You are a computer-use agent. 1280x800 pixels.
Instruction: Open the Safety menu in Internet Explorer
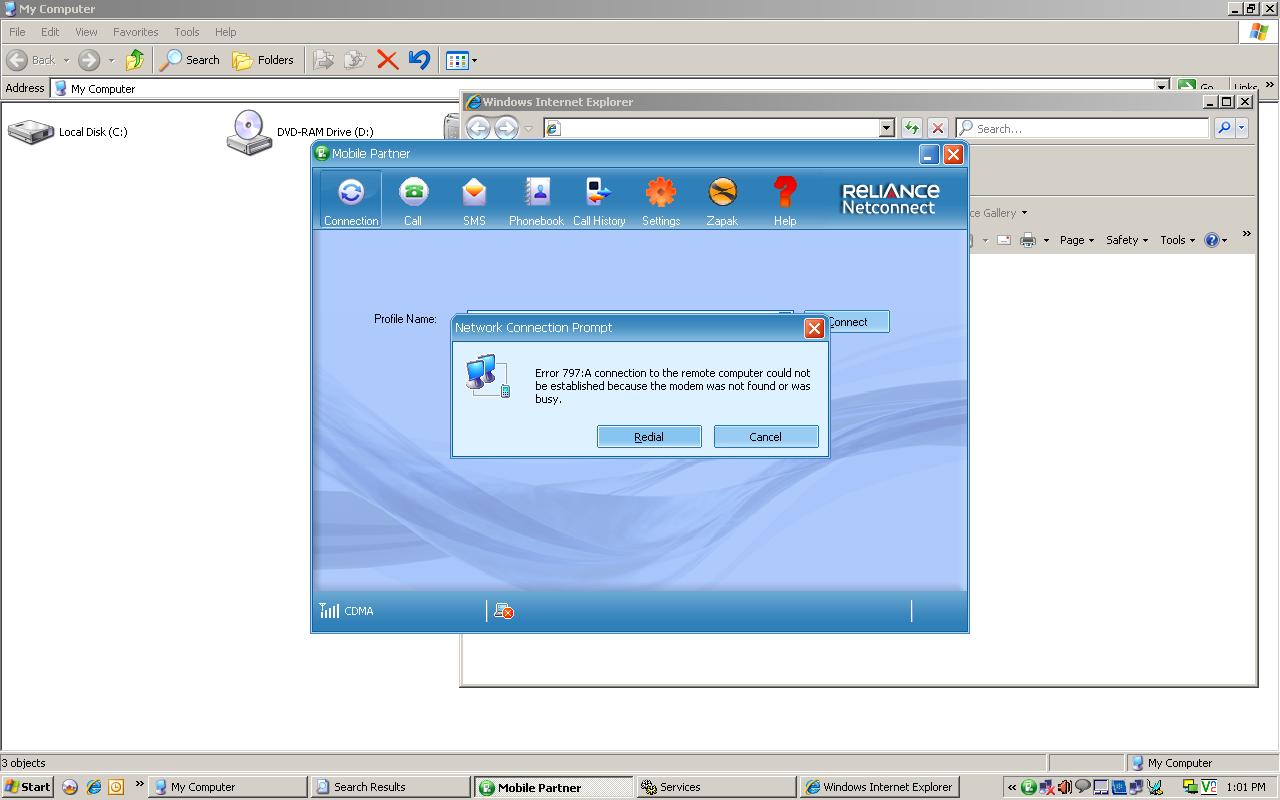click(1127, 240)
